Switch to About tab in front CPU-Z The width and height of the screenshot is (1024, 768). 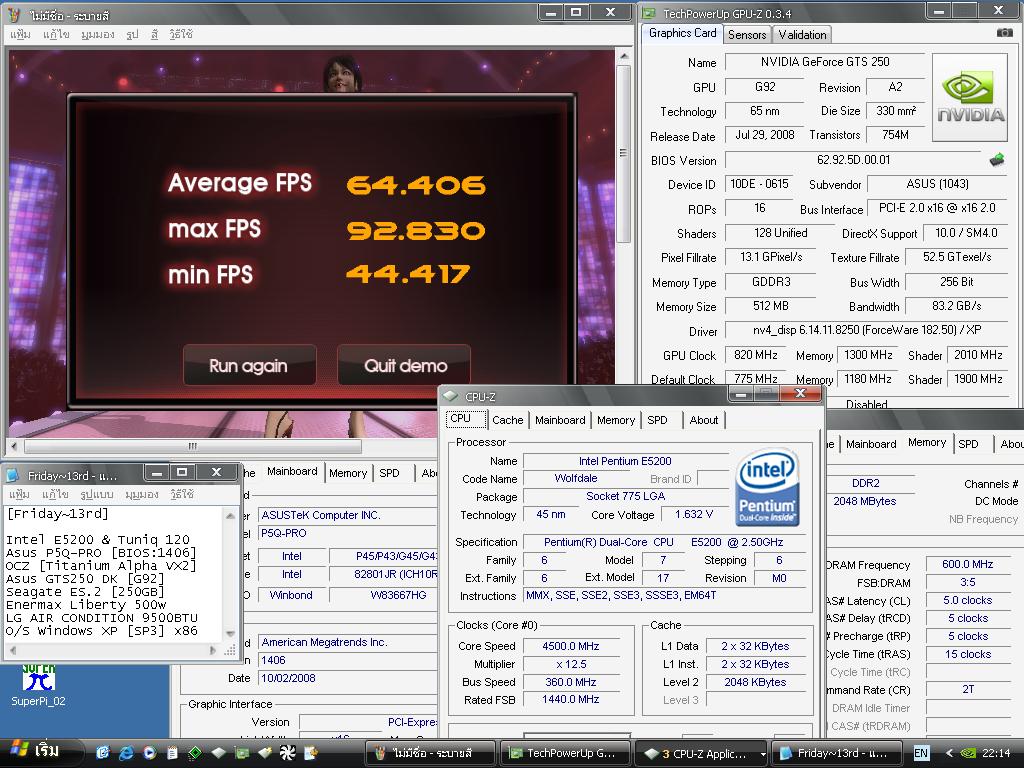click(x=703, y=420)
